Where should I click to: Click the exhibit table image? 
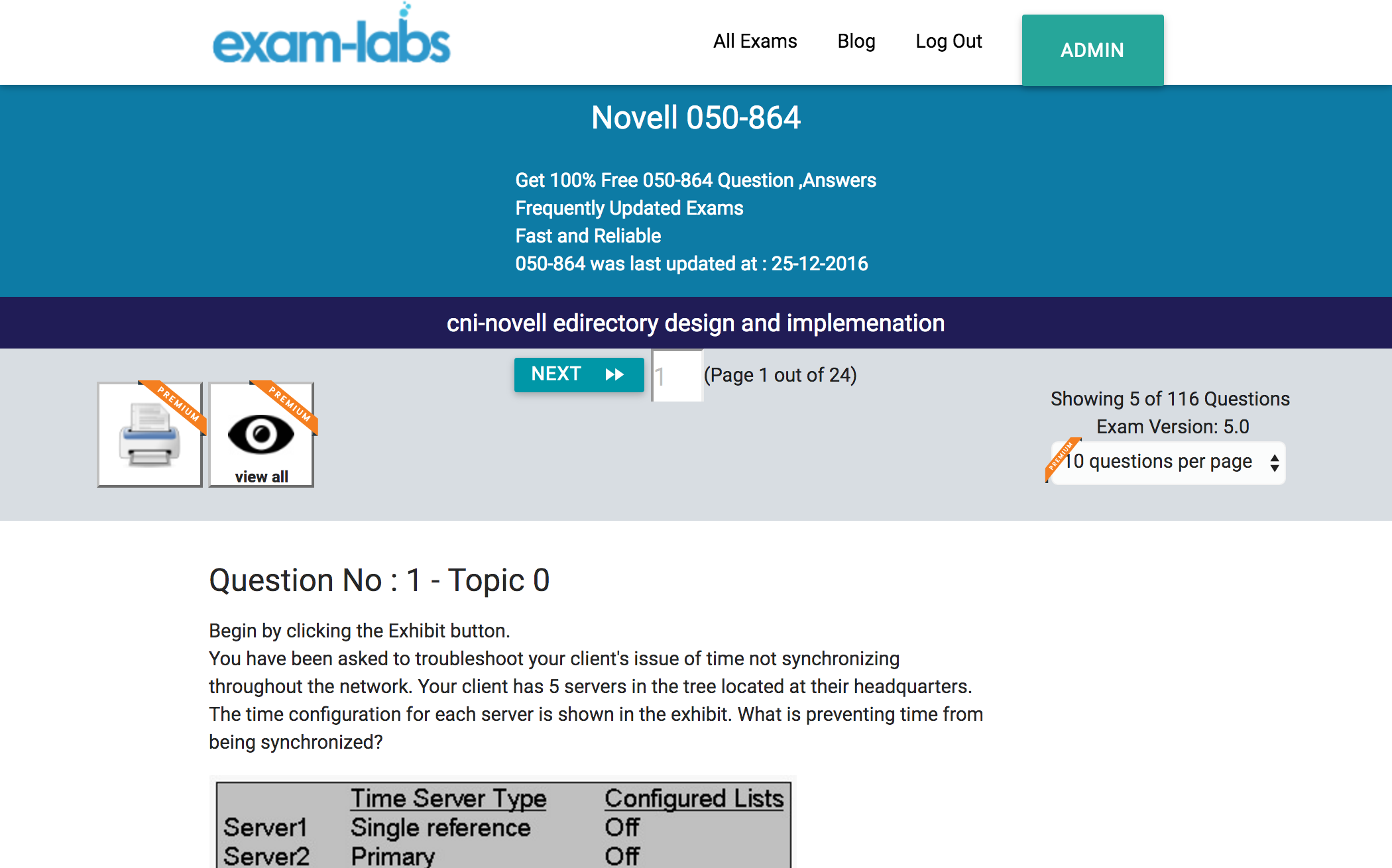[503, 823]
